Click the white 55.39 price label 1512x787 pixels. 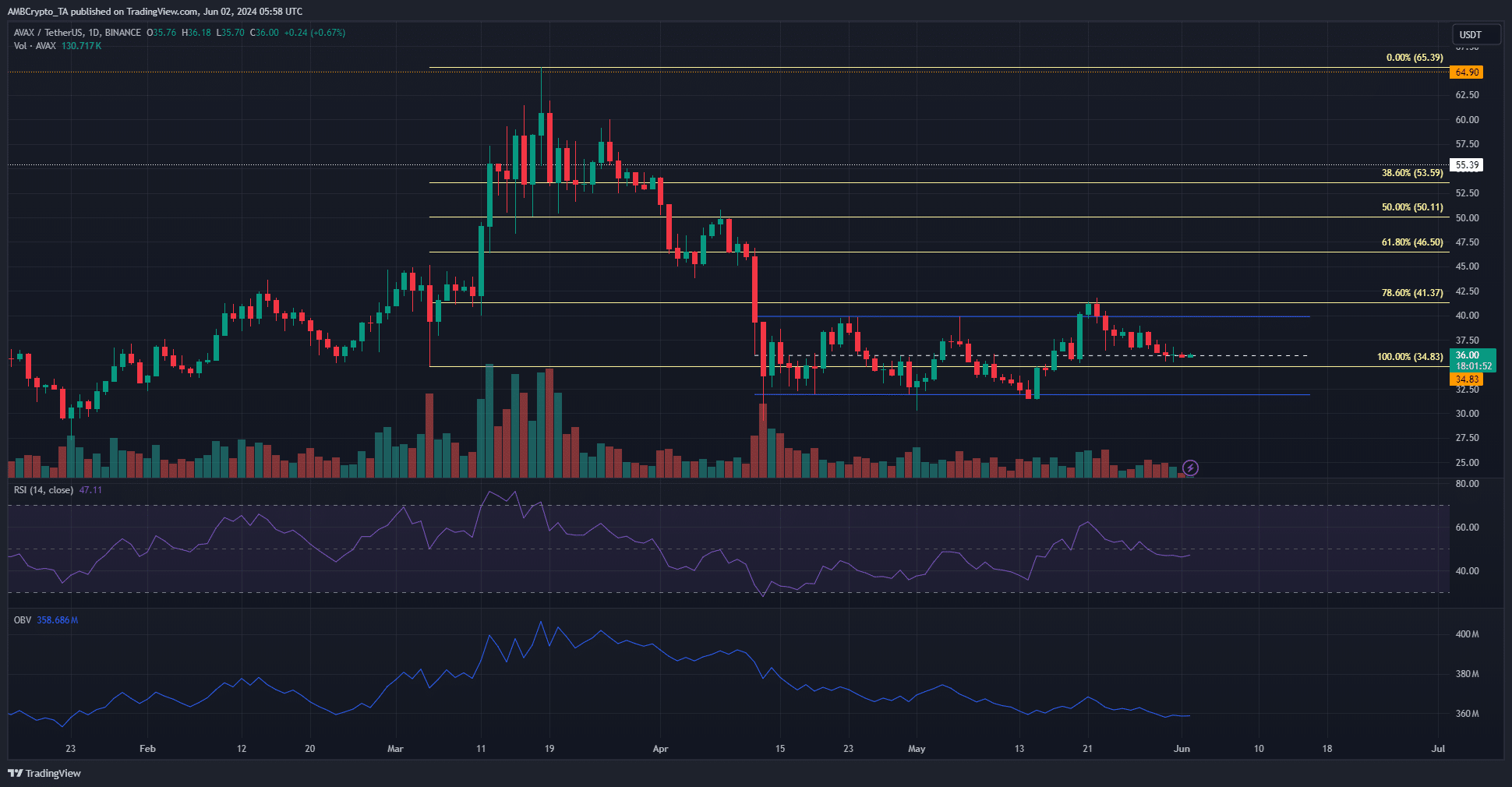click(x=1466, y=165)
